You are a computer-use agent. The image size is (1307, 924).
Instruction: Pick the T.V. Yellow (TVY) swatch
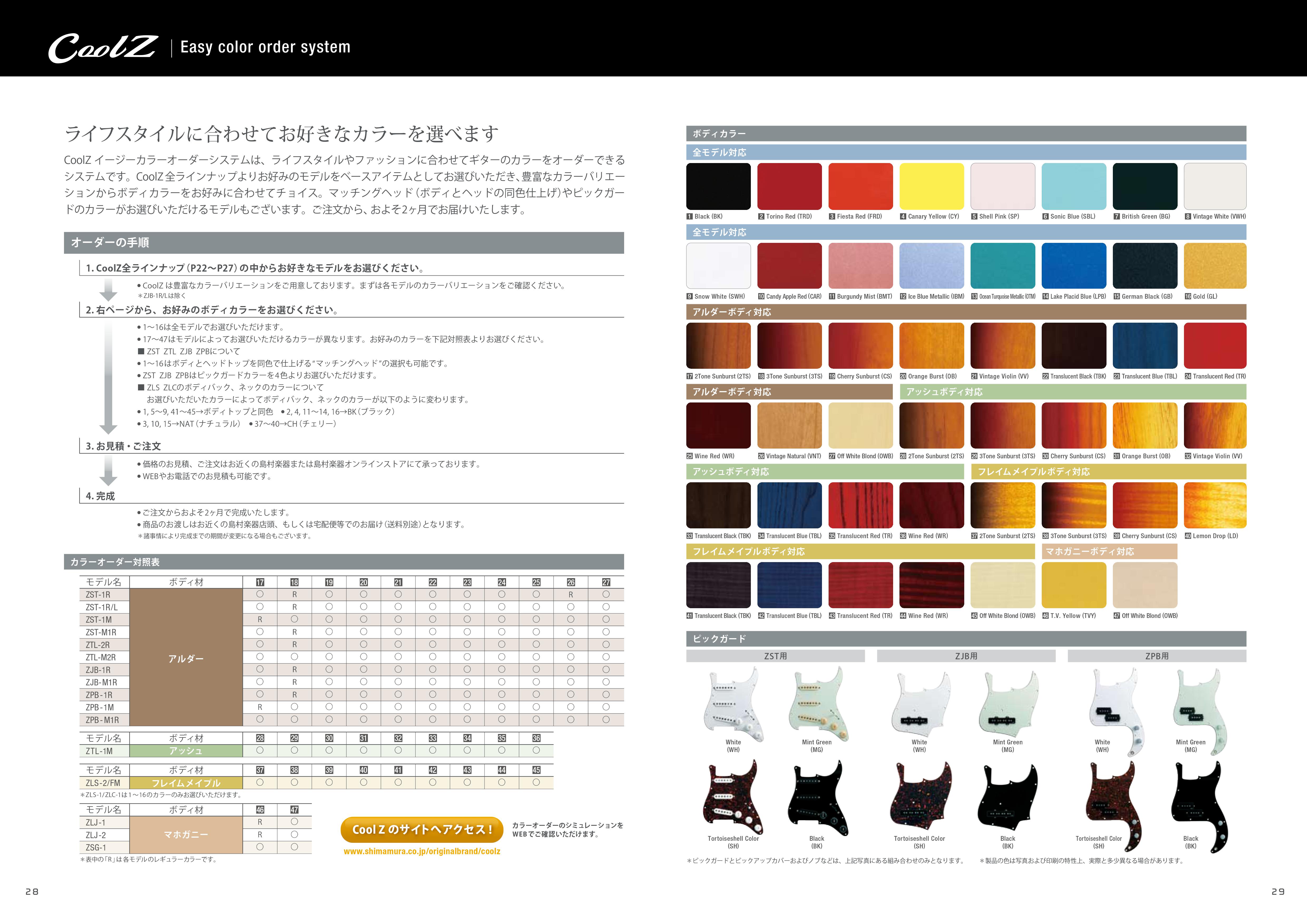click(1074, 585)
